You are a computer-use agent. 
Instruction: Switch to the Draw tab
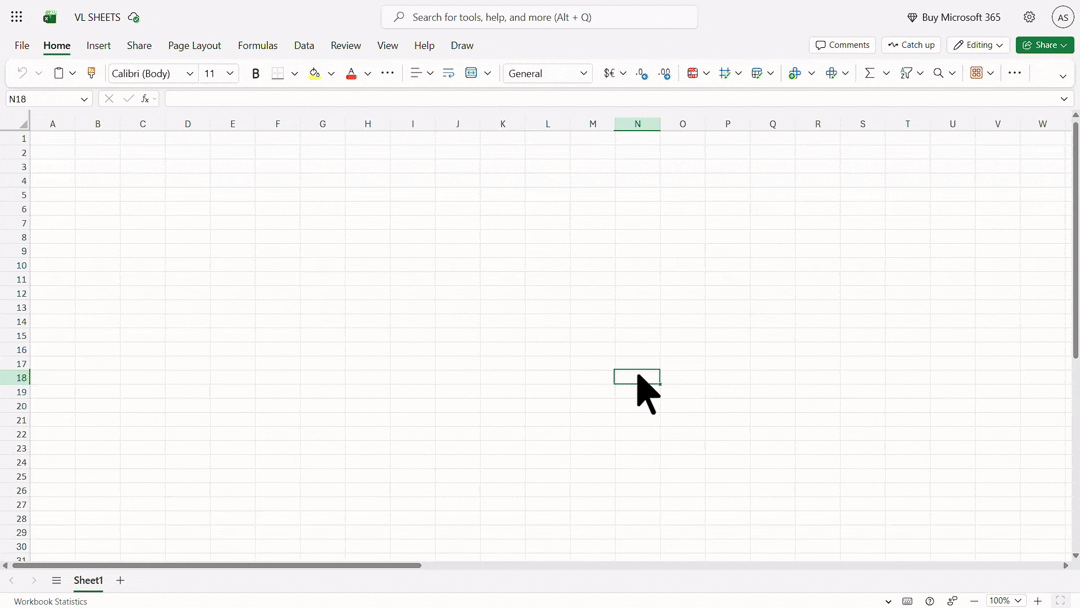(462, 45)
